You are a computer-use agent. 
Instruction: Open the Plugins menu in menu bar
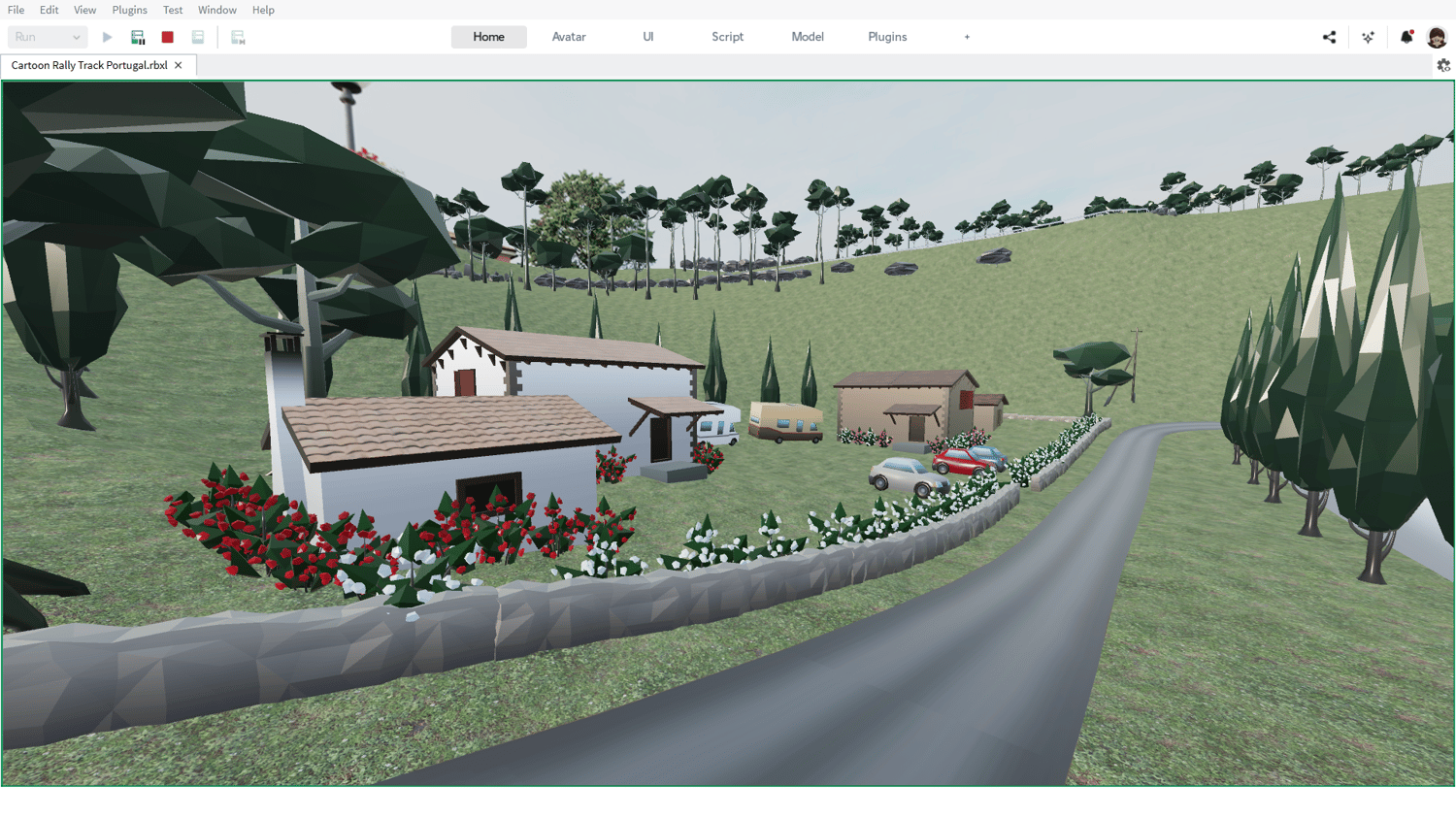point(130,10)
